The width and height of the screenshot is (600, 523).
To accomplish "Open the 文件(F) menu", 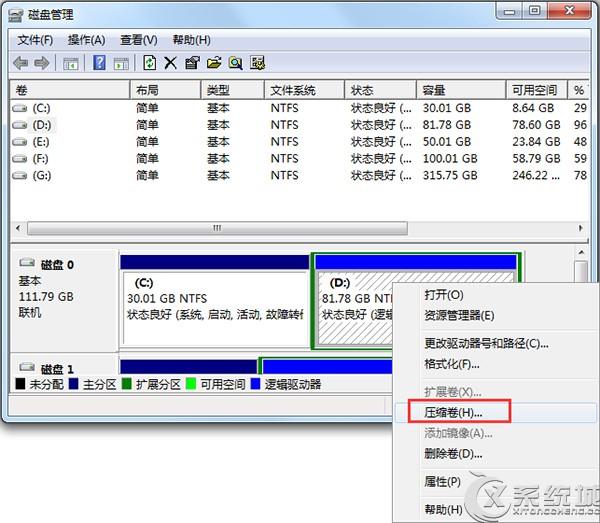I will [35, 40].
